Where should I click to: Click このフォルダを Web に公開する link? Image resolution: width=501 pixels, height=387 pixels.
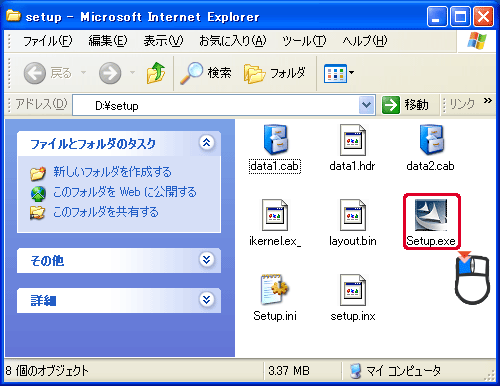[x=125, y=192]
